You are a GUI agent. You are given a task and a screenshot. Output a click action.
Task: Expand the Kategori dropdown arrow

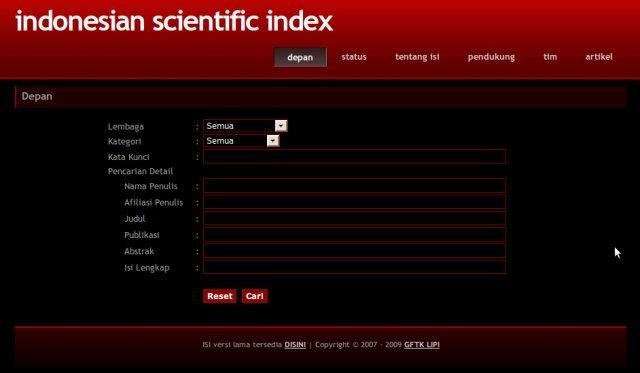273,141
